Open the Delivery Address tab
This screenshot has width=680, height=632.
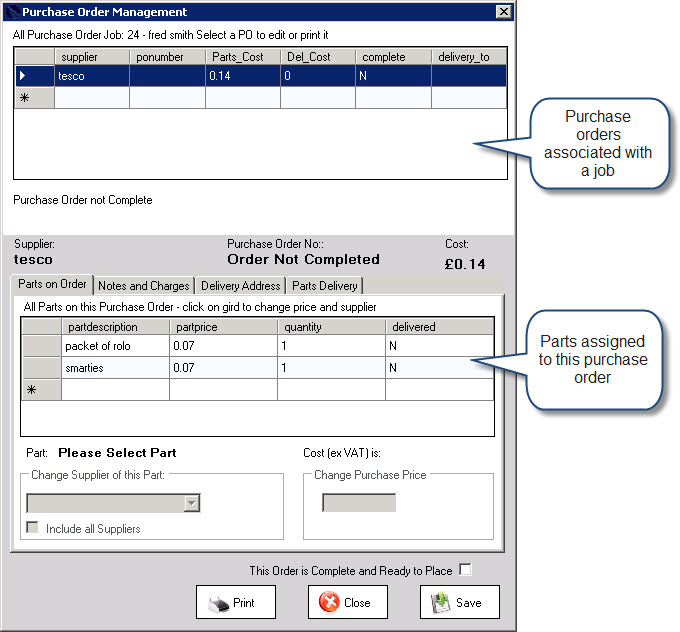click(x=240, y=286)
